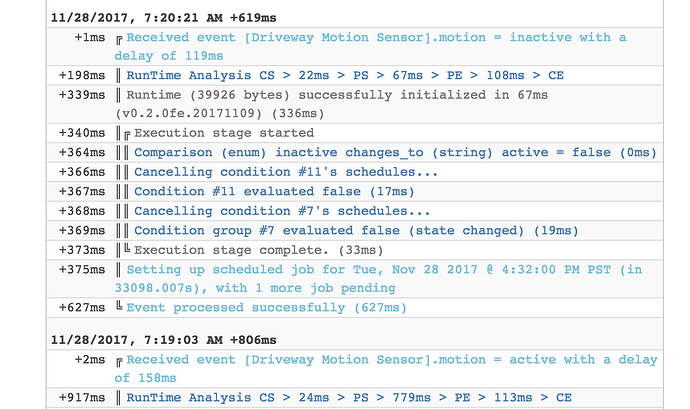Click 'Execution stage started' log line

224,132
